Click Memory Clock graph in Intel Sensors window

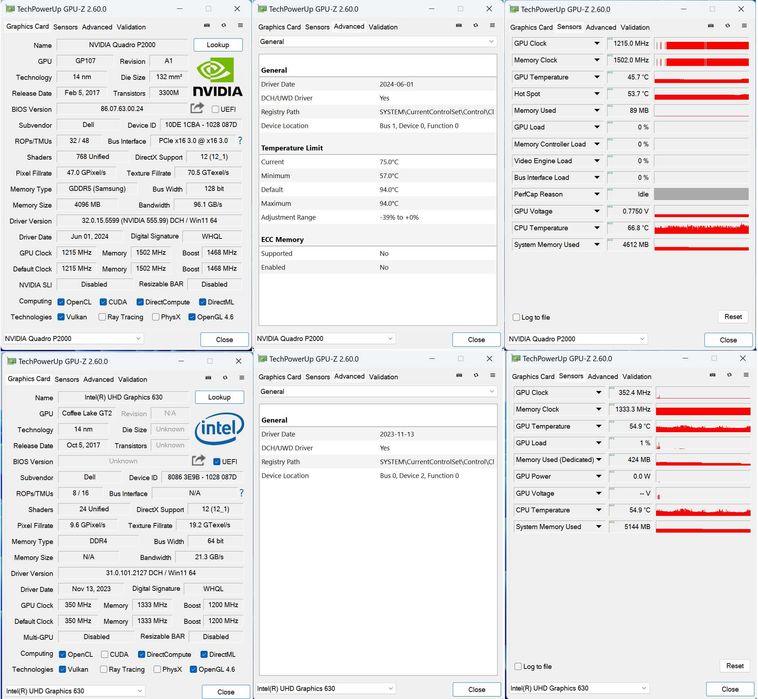click(x=703, y=409)
